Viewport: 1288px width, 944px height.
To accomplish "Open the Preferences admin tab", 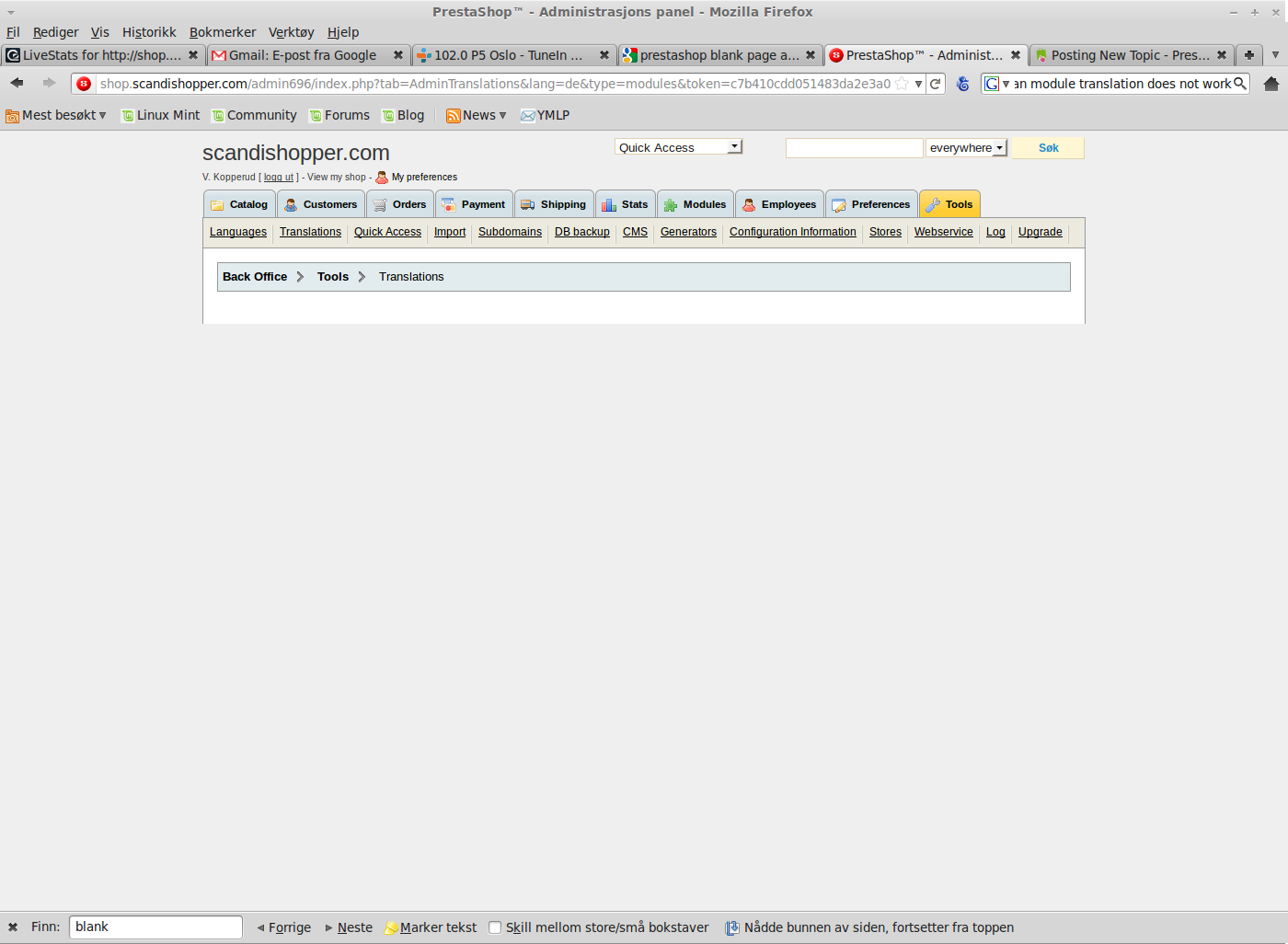I will click(x=871, y=204).
